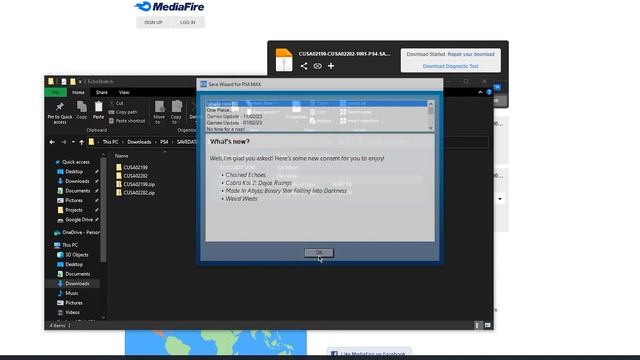Select the CUSA02199.zip file
Screen dimensions: 640x360
(x=136, y=184)
